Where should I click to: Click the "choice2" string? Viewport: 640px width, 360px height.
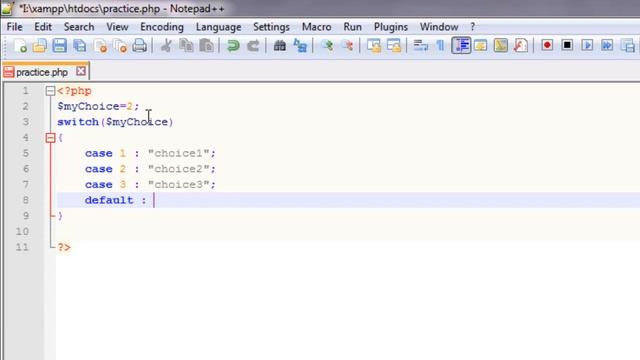(179, 169)
